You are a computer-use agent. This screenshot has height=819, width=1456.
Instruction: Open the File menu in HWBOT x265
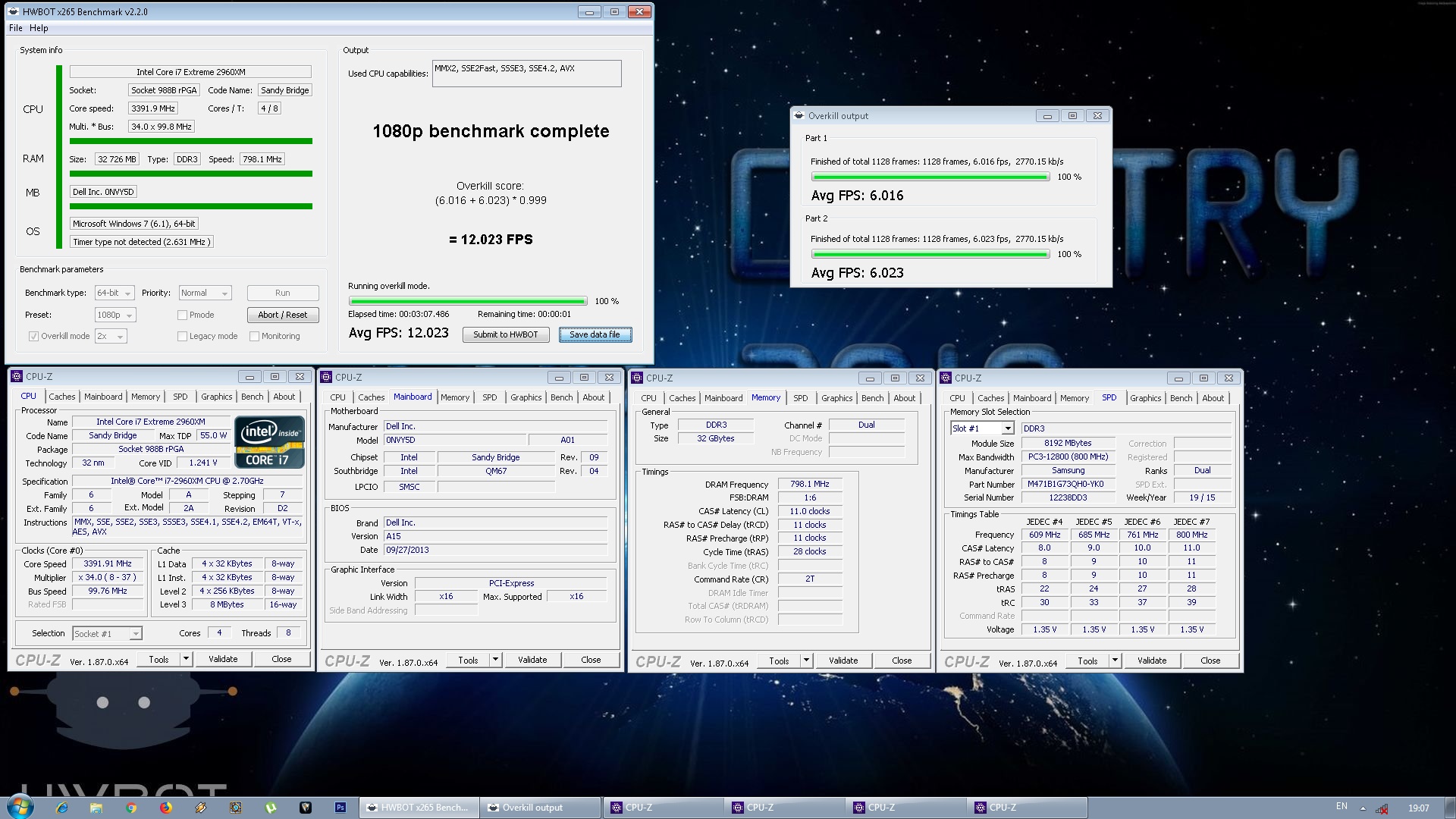pyautogui.click(x=15, y=28)
